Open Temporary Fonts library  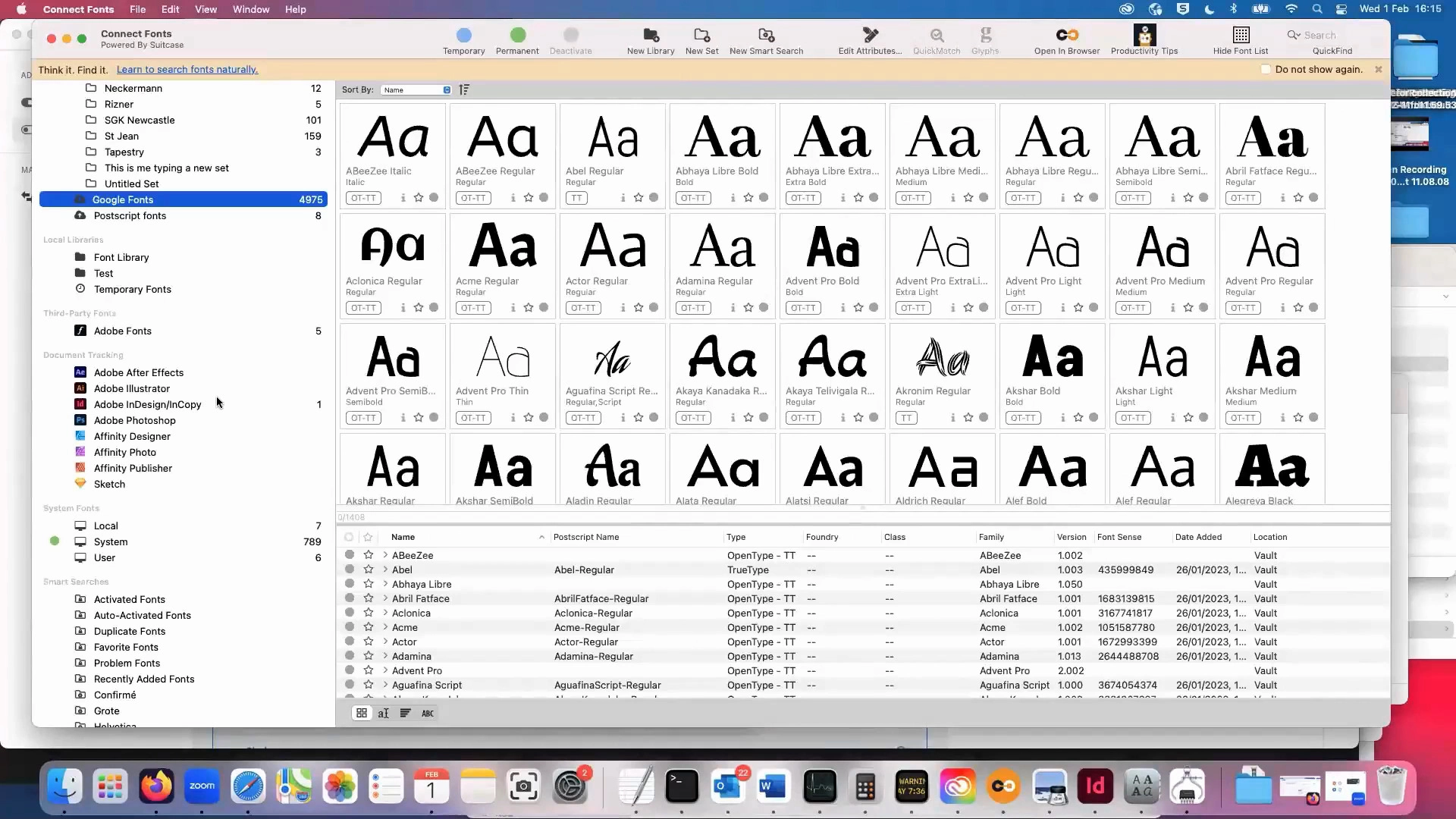(x=133, y=289)
